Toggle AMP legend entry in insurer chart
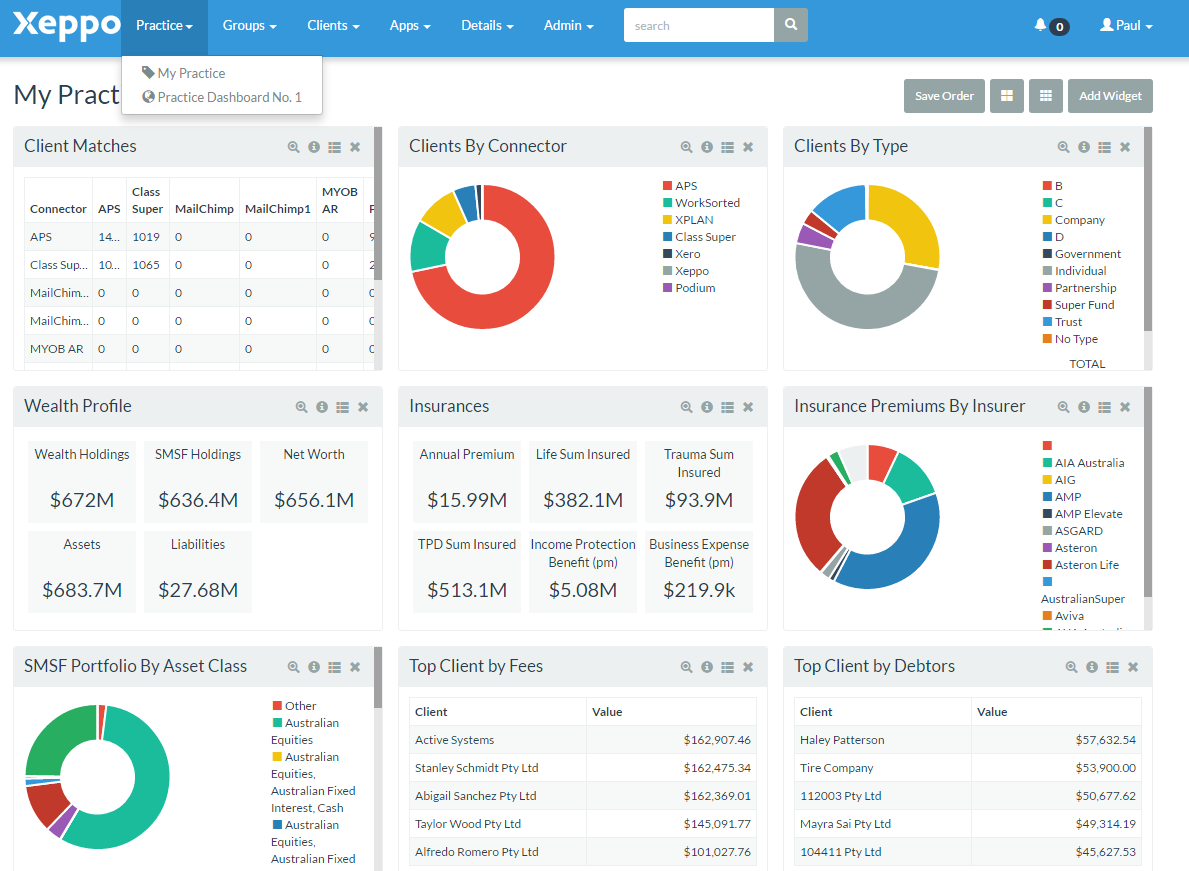Viewport: 1189px width, 871px height. 1067,497
